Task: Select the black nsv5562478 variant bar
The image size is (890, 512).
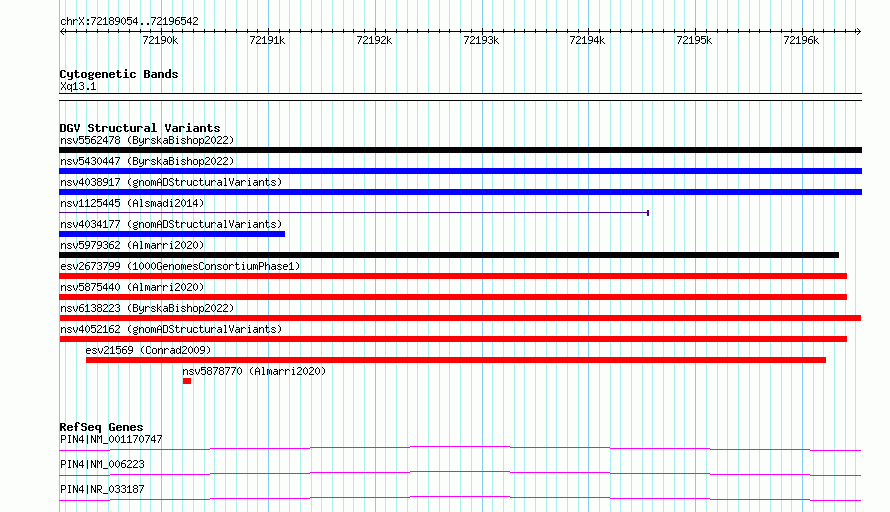Action: (x=460, y=150)
